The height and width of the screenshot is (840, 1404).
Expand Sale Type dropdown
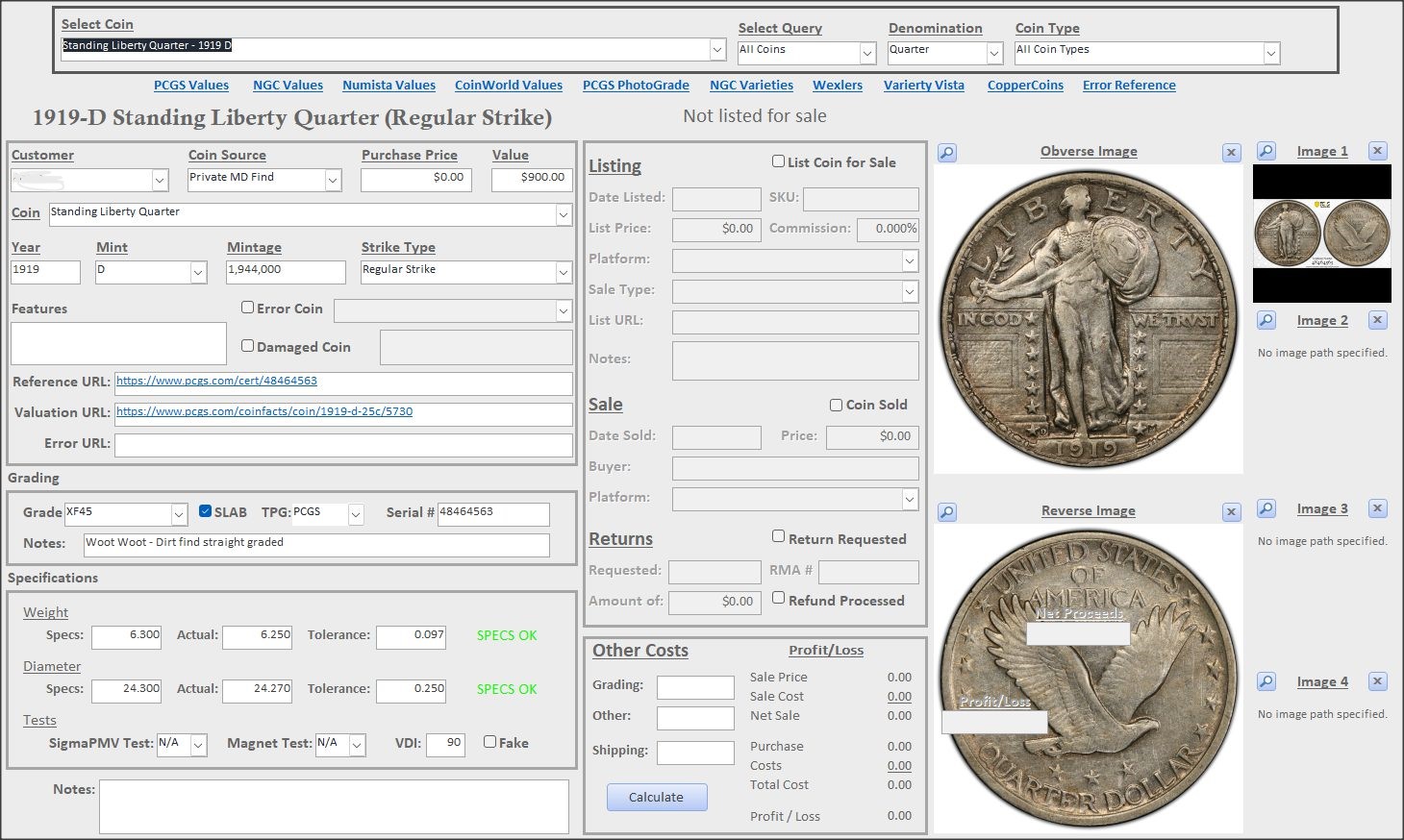(x=910, y=291)
